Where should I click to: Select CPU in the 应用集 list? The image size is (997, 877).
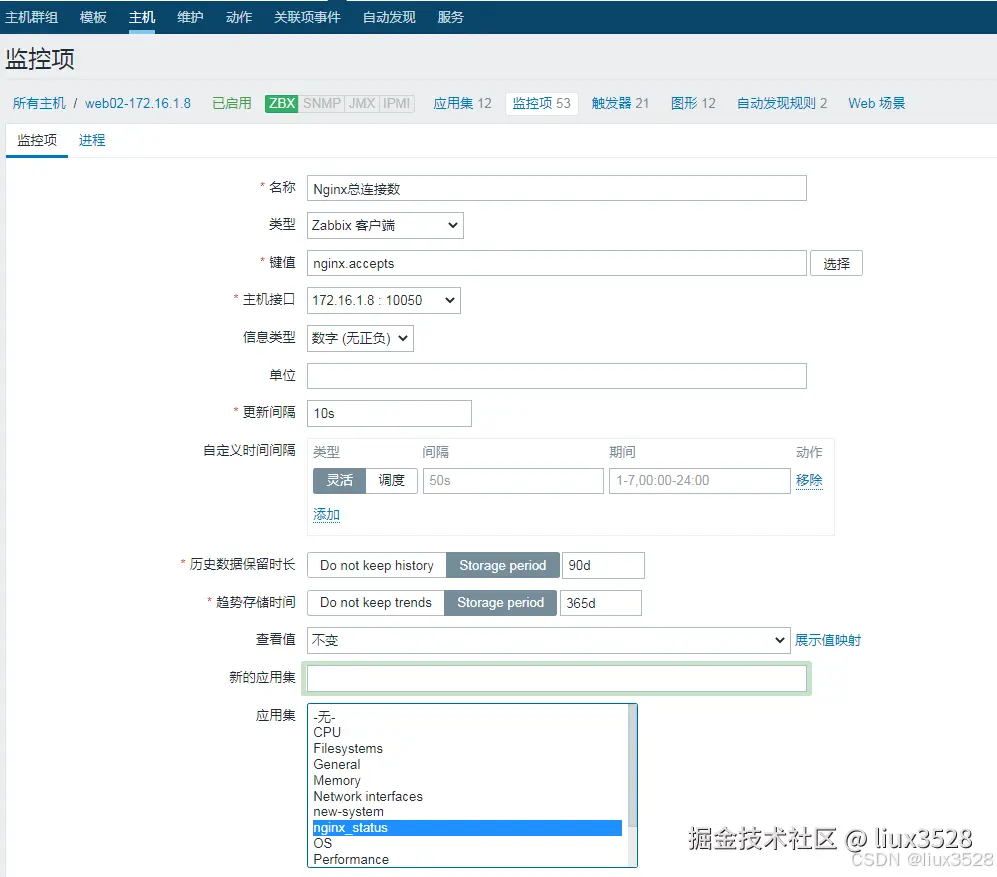coord(467,733)
